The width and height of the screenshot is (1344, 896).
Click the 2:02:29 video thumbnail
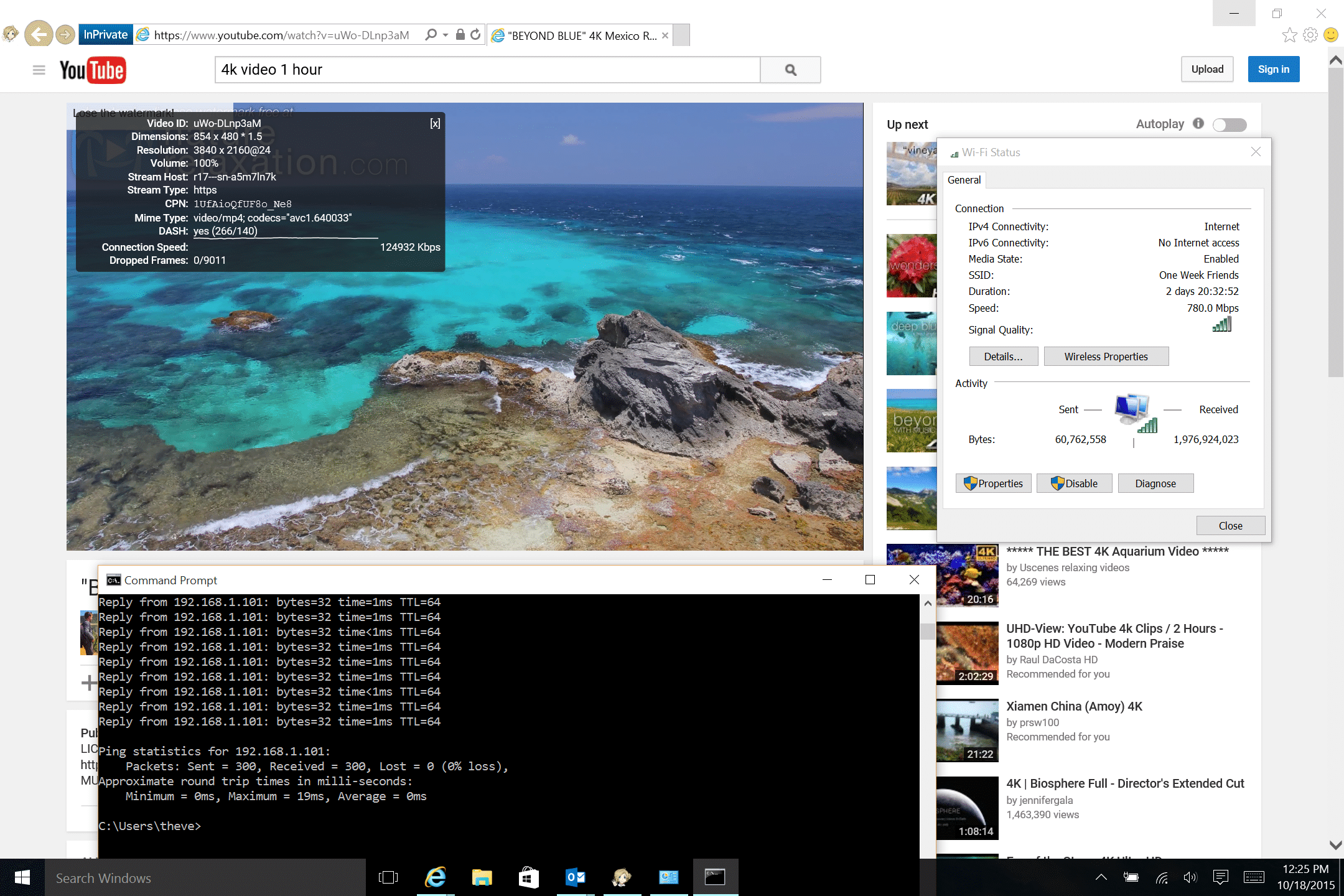pyautogui.click(x=968, y=653)
